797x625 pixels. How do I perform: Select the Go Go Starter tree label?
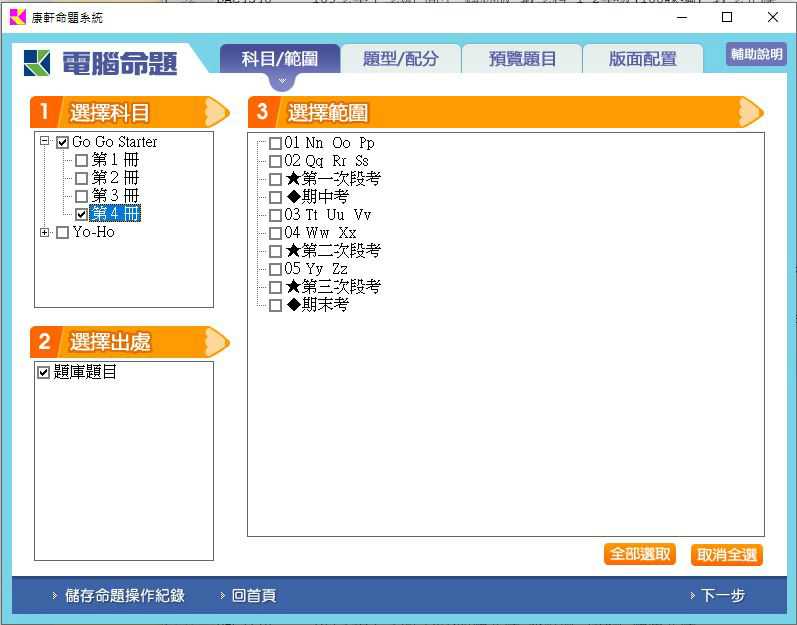(x=115, y=142)
